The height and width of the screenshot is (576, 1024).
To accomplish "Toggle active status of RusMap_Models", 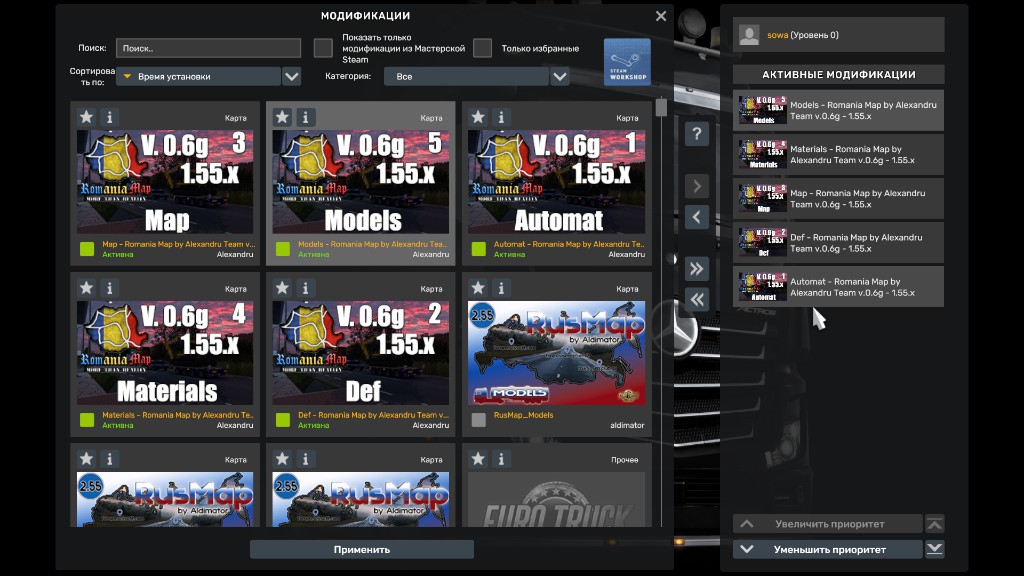I will tap(479, 420).
